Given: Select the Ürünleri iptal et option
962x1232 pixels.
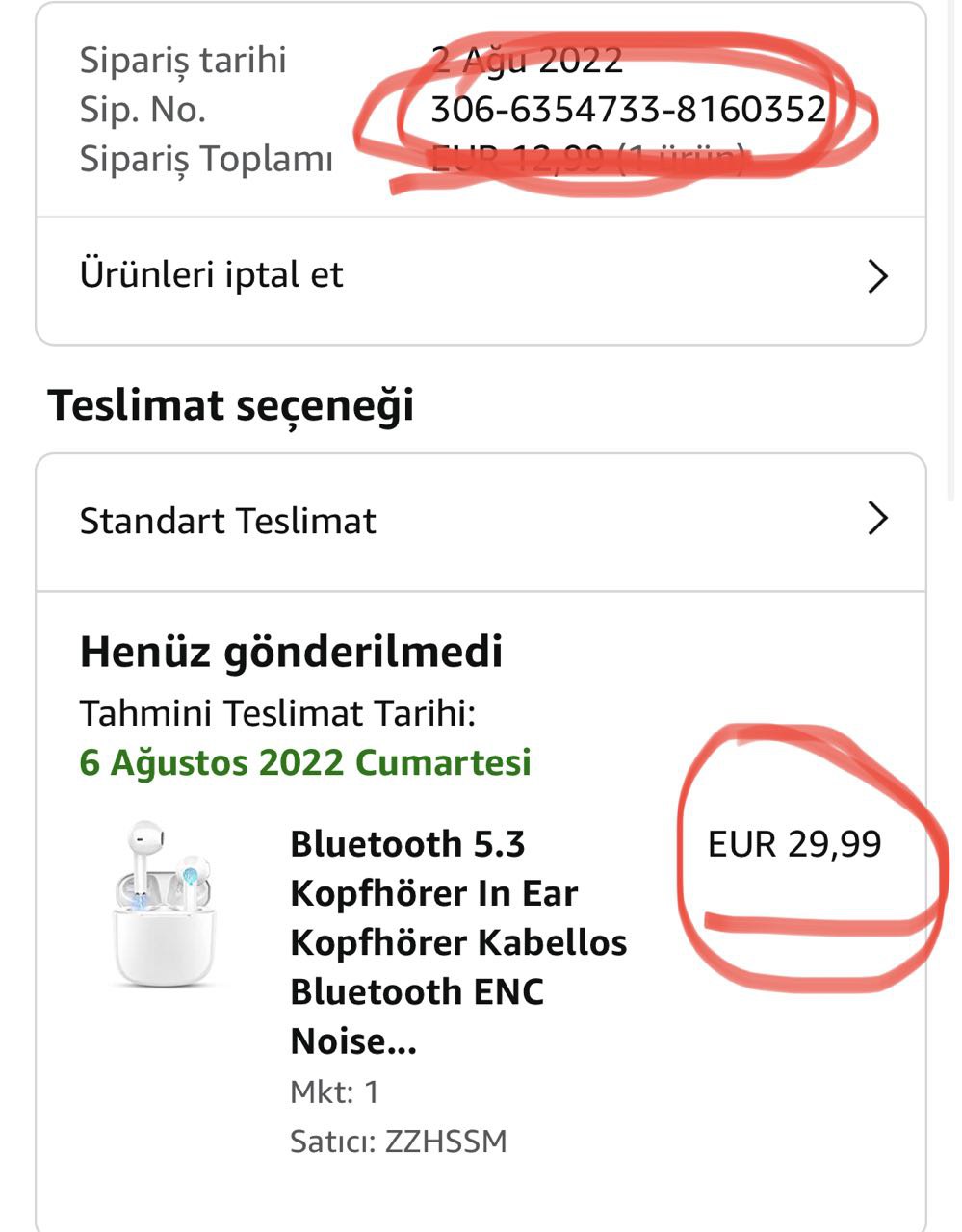Looking at the screenshot, I should click(212, 275).
